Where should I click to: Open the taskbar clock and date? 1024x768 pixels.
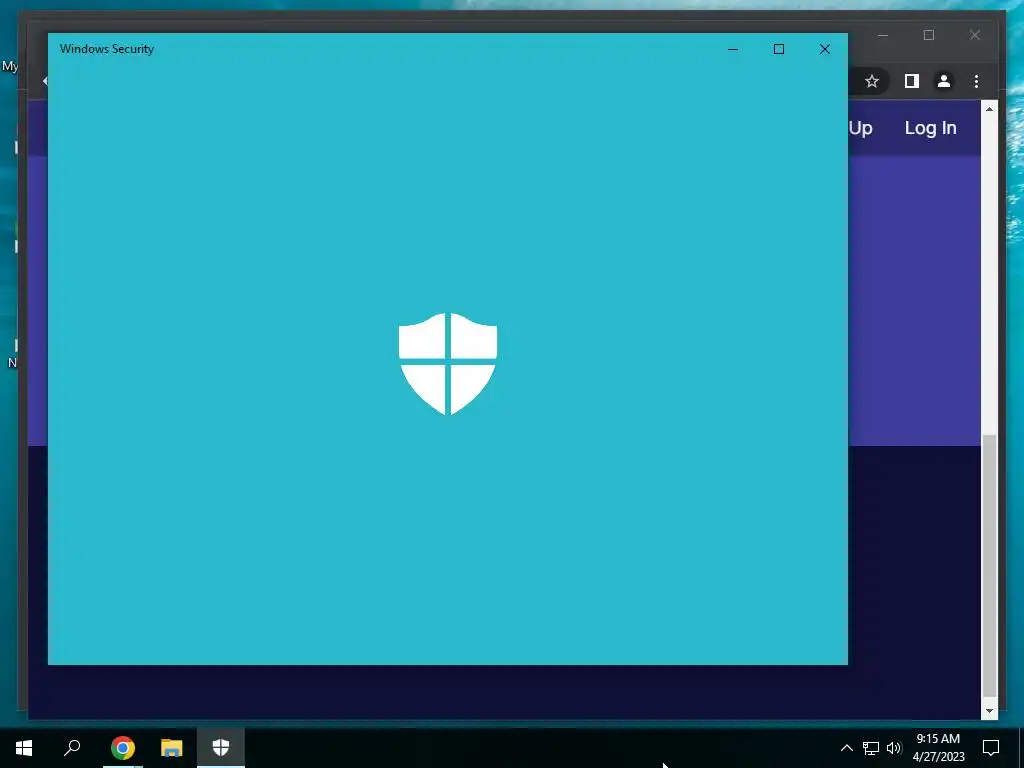tap(938, 748)
